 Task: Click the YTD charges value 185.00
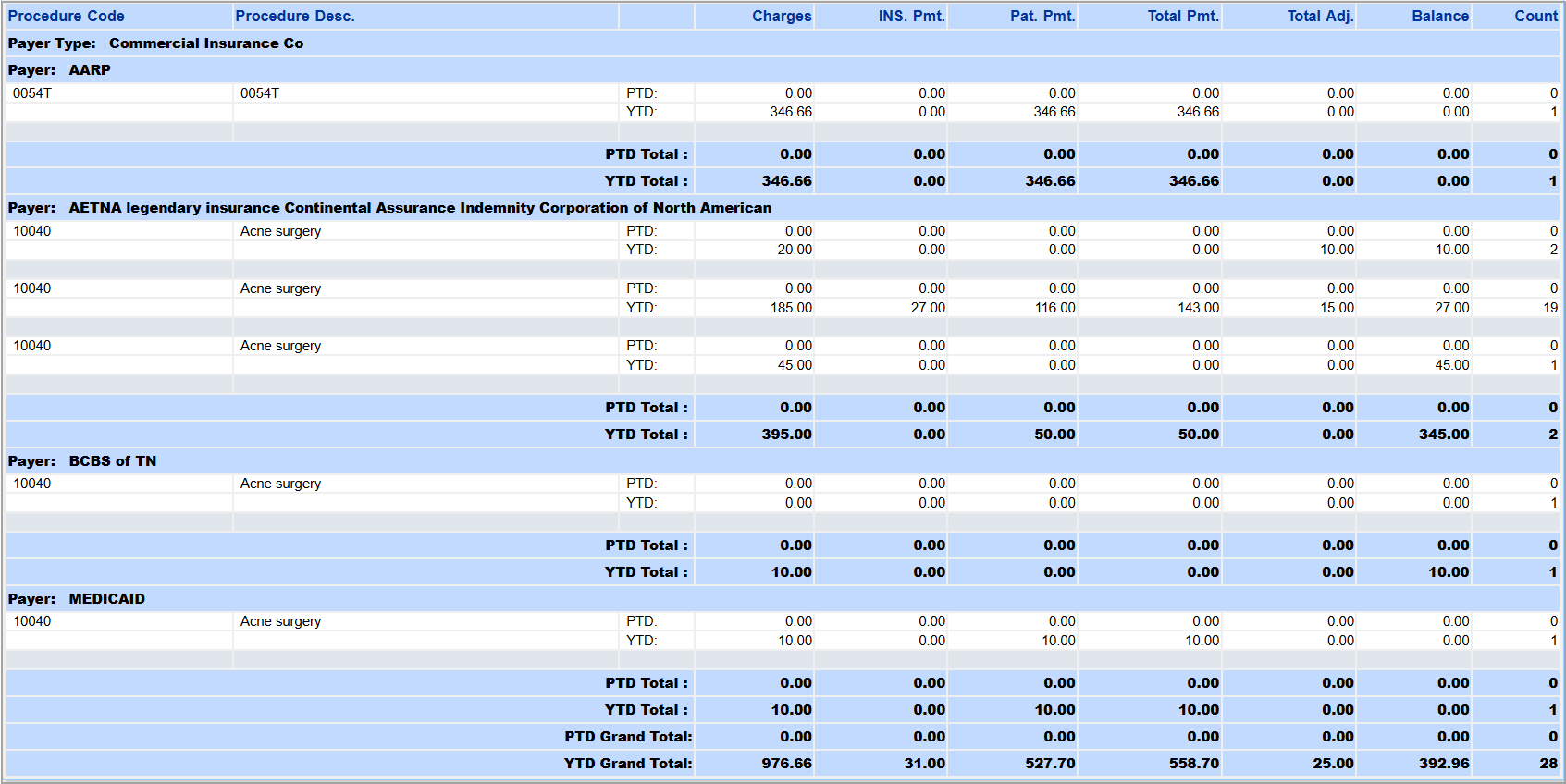[x=792, y=308]
